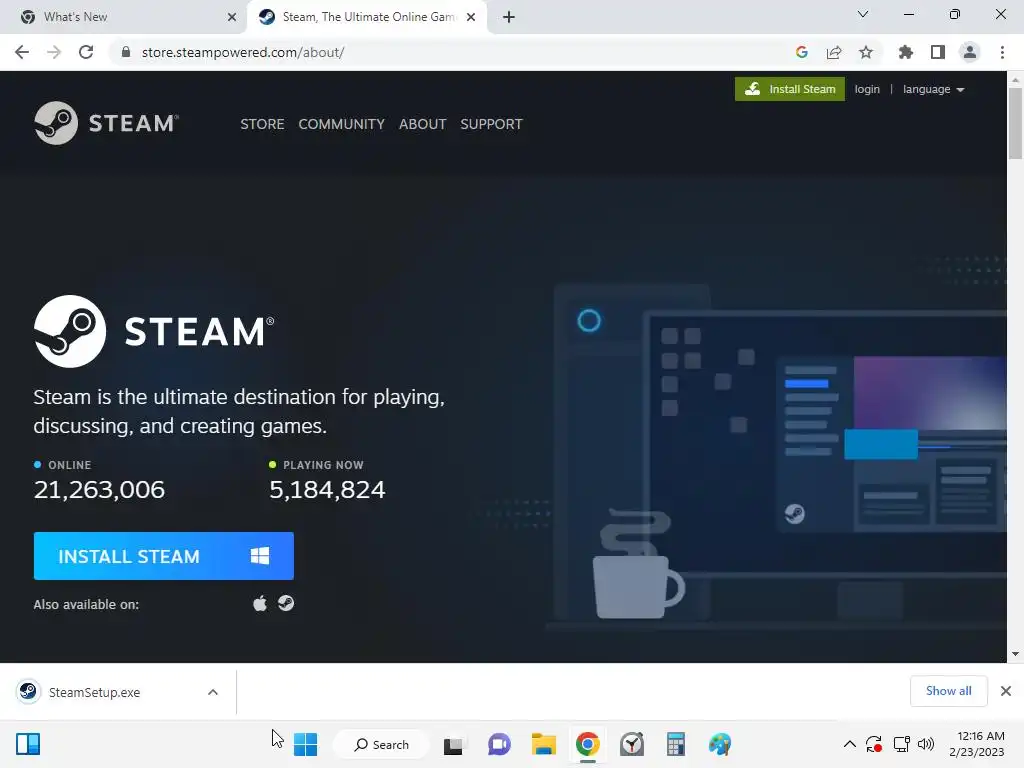The image size is (1024, 768).
Task: Open the clock and date panel
Action: [x=976, y=744]
